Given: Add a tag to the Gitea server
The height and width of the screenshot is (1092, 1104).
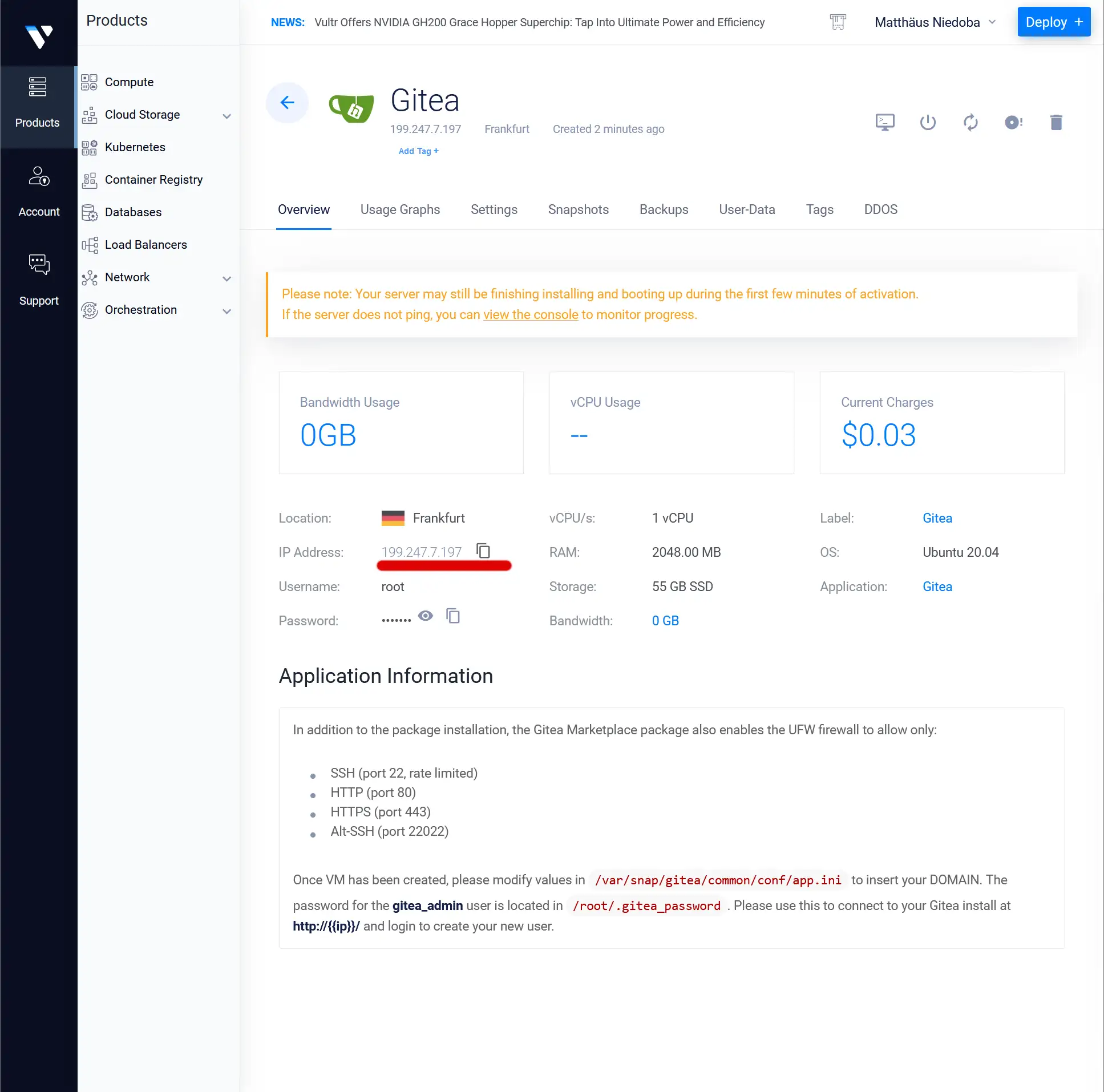Looking at the screenshot, I should (x=418, y=151).
